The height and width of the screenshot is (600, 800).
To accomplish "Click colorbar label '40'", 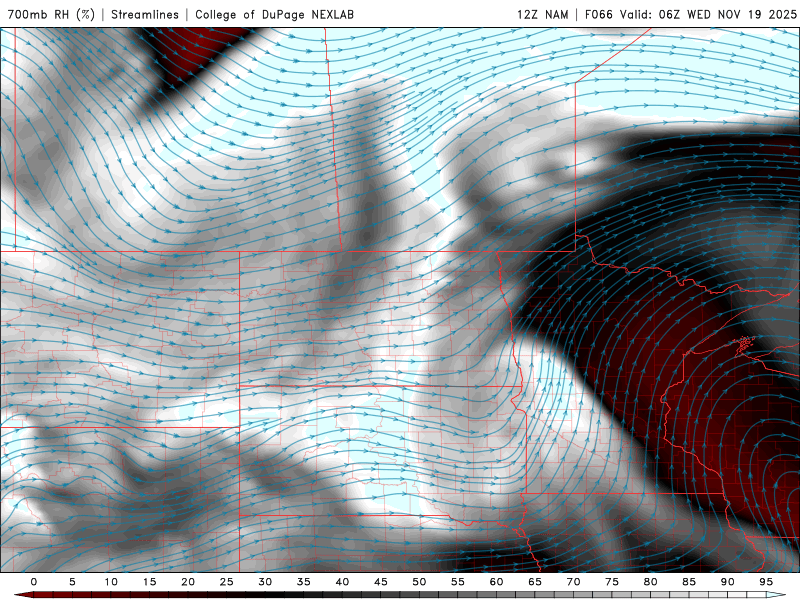I will pos(342,582).
